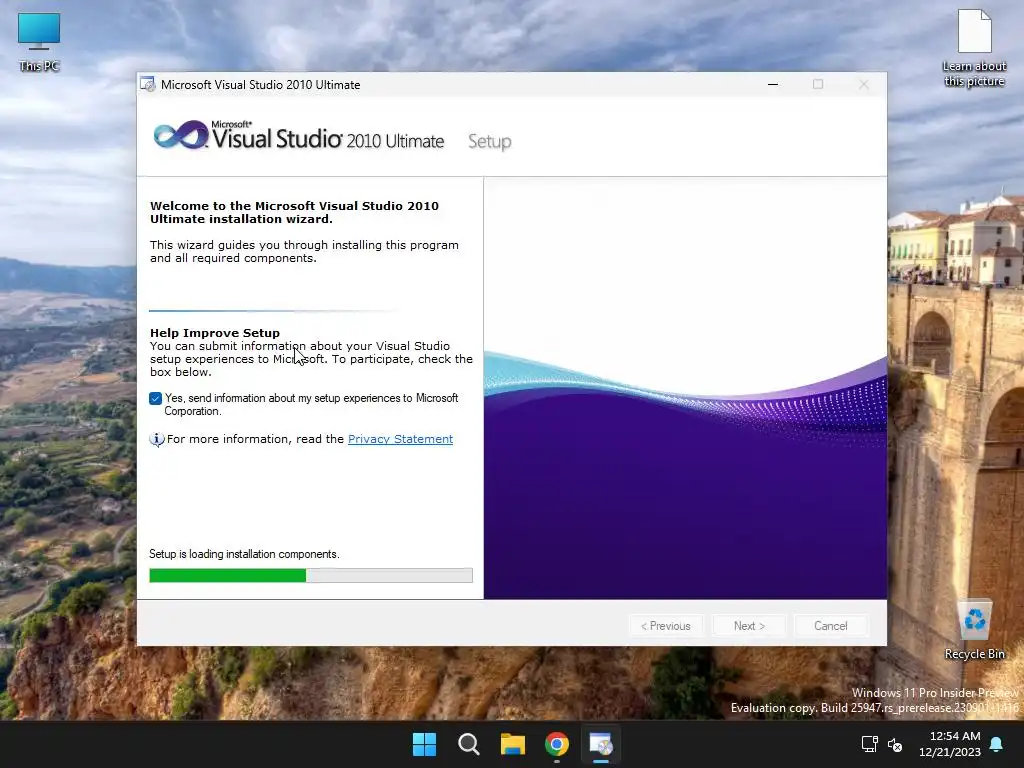1024x768 pixels.
Task: Open Learn about this picture icon
Action: (x=974, y=49)
